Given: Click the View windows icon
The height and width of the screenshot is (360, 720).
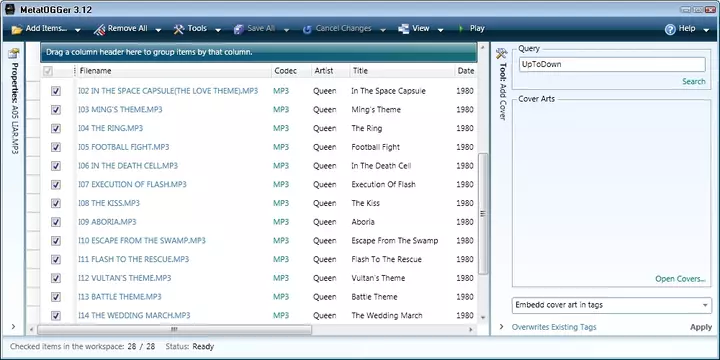Looking at the screenshot, I should point(403,29).
